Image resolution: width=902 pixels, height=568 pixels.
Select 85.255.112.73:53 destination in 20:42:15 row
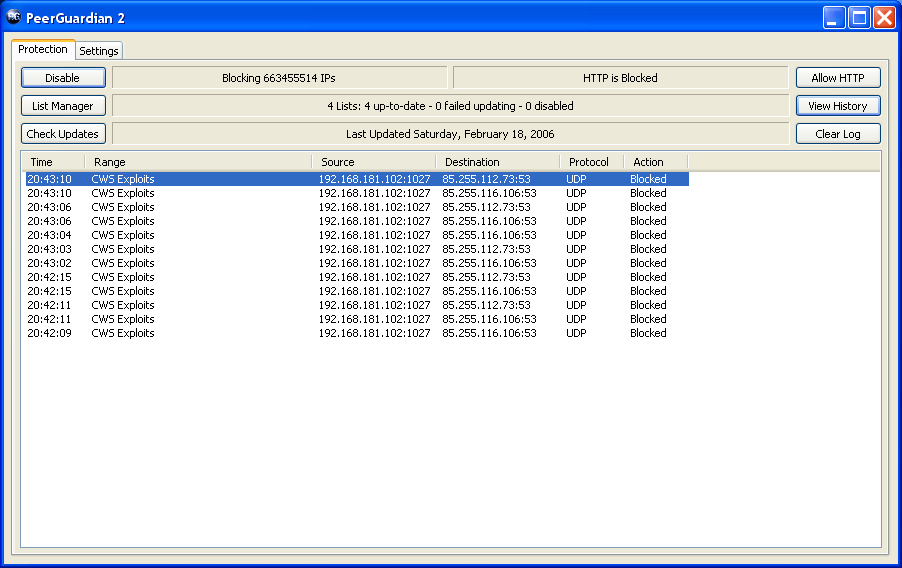(487, 277)
